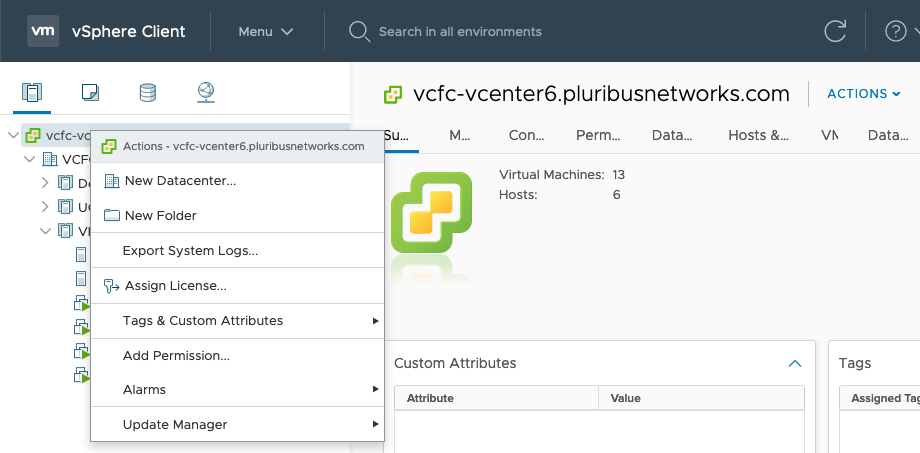Choose Assign License... menu entry
Viewport: 920px width, 453px height.
237,286
